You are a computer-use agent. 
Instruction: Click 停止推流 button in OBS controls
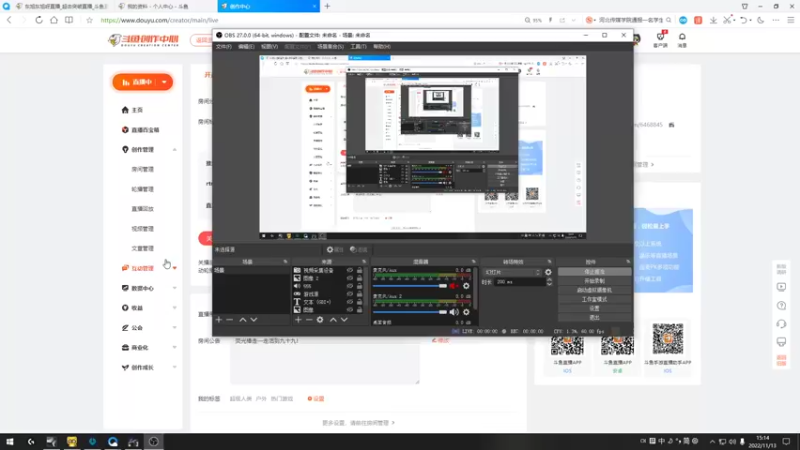pos(594,272)
